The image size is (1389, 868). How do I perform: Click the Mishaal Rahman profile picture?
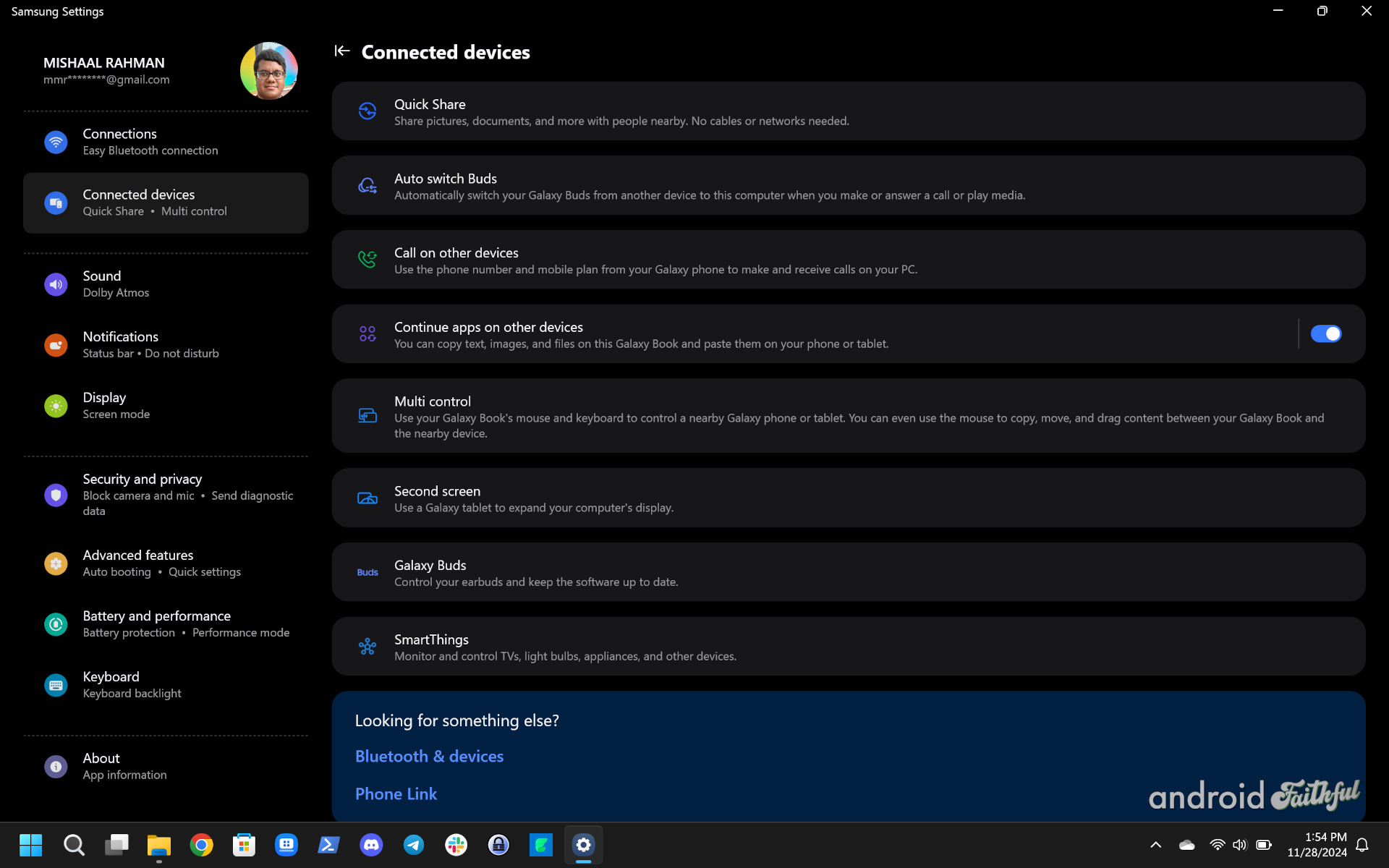269,71
